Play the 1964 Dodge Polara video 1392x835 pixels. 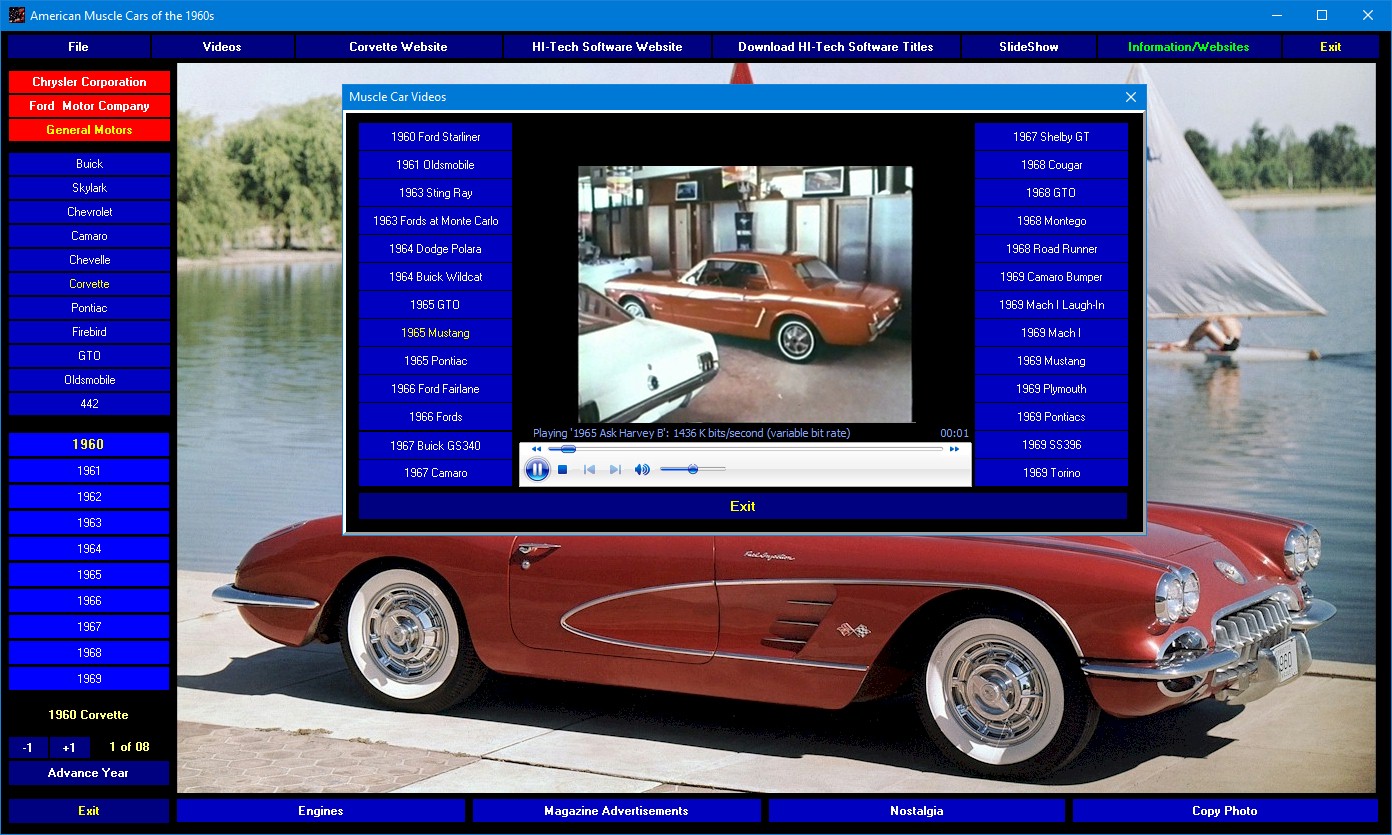coord(436,249)
